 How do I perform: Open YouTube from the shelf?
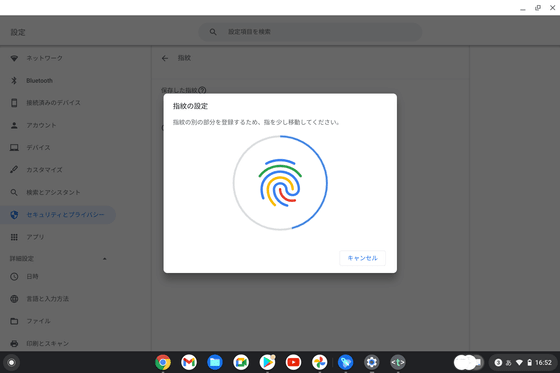tap(293, 362)
